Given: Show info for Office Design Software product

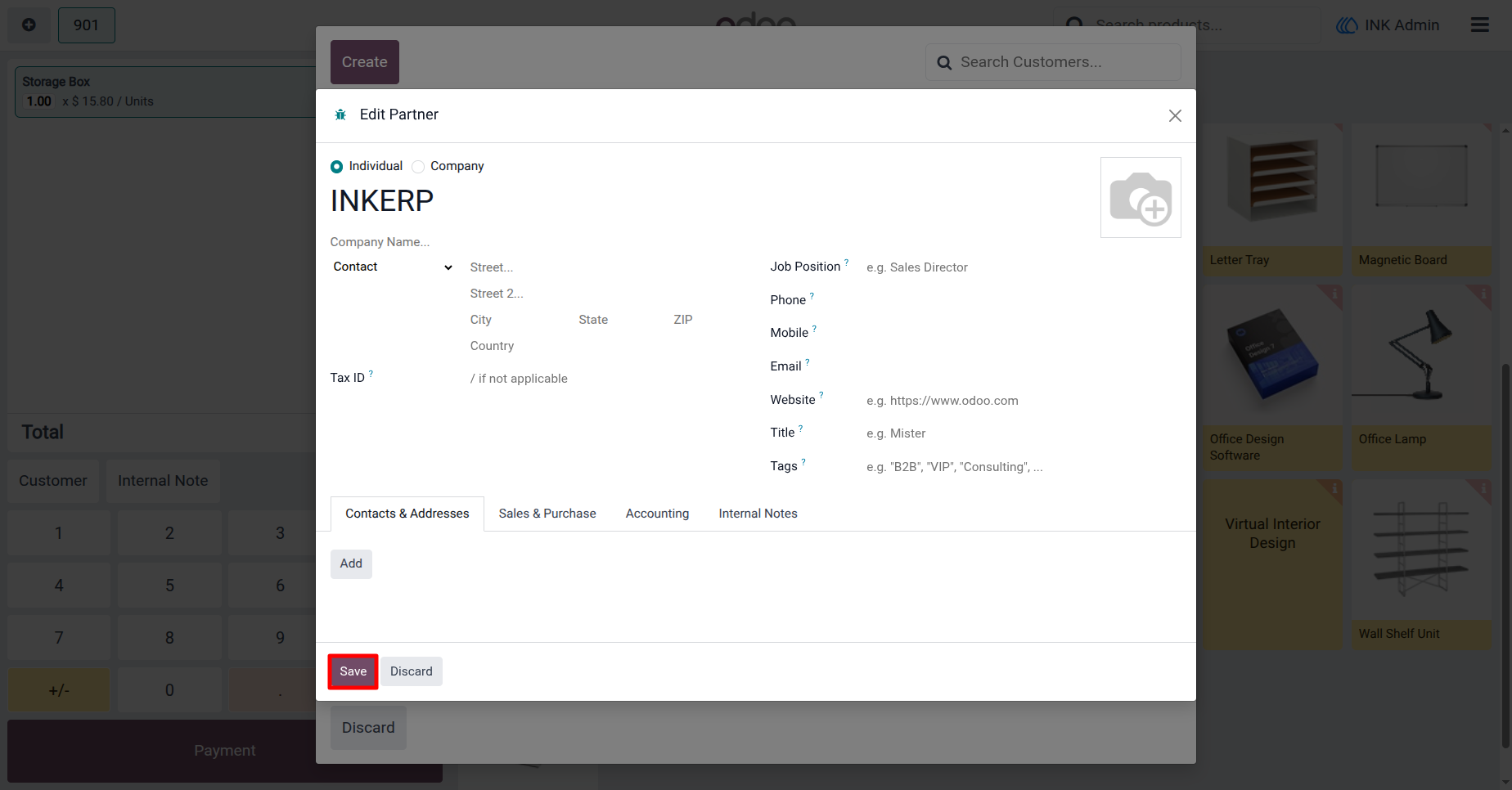Looking at the screenshot, I should (x=1334, y=293).
